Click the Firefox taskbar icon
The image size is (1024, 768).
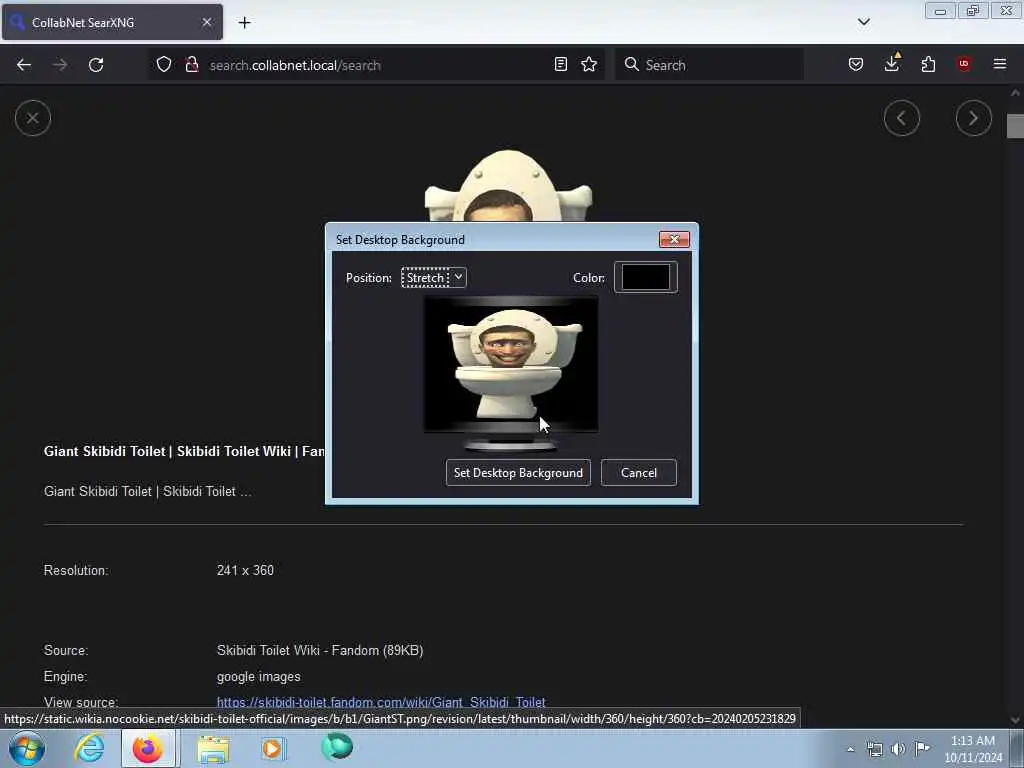point(148,748)
